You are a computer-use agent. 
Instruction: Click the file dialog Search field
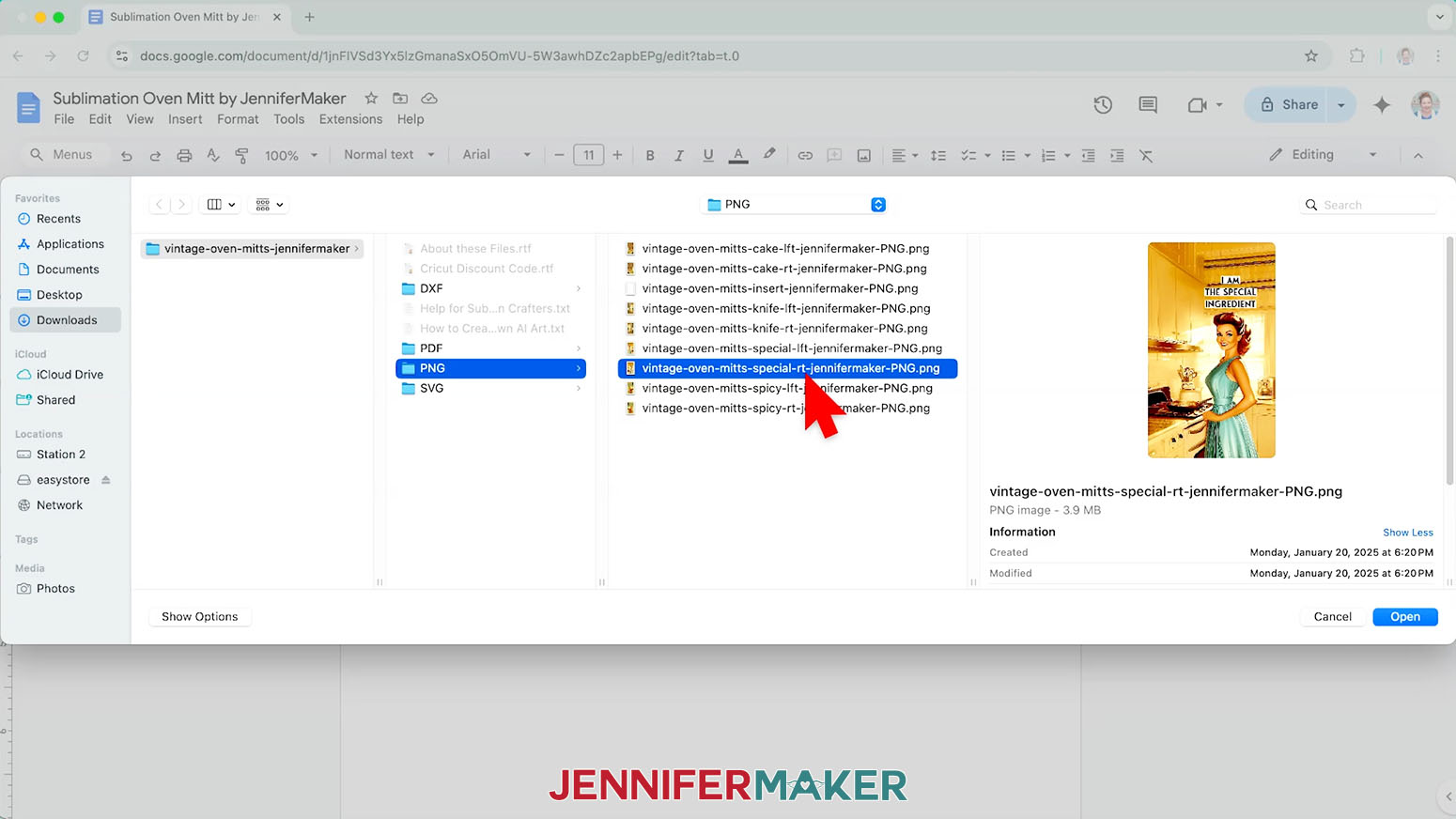pyautogui.click(x=1370, y=205)
